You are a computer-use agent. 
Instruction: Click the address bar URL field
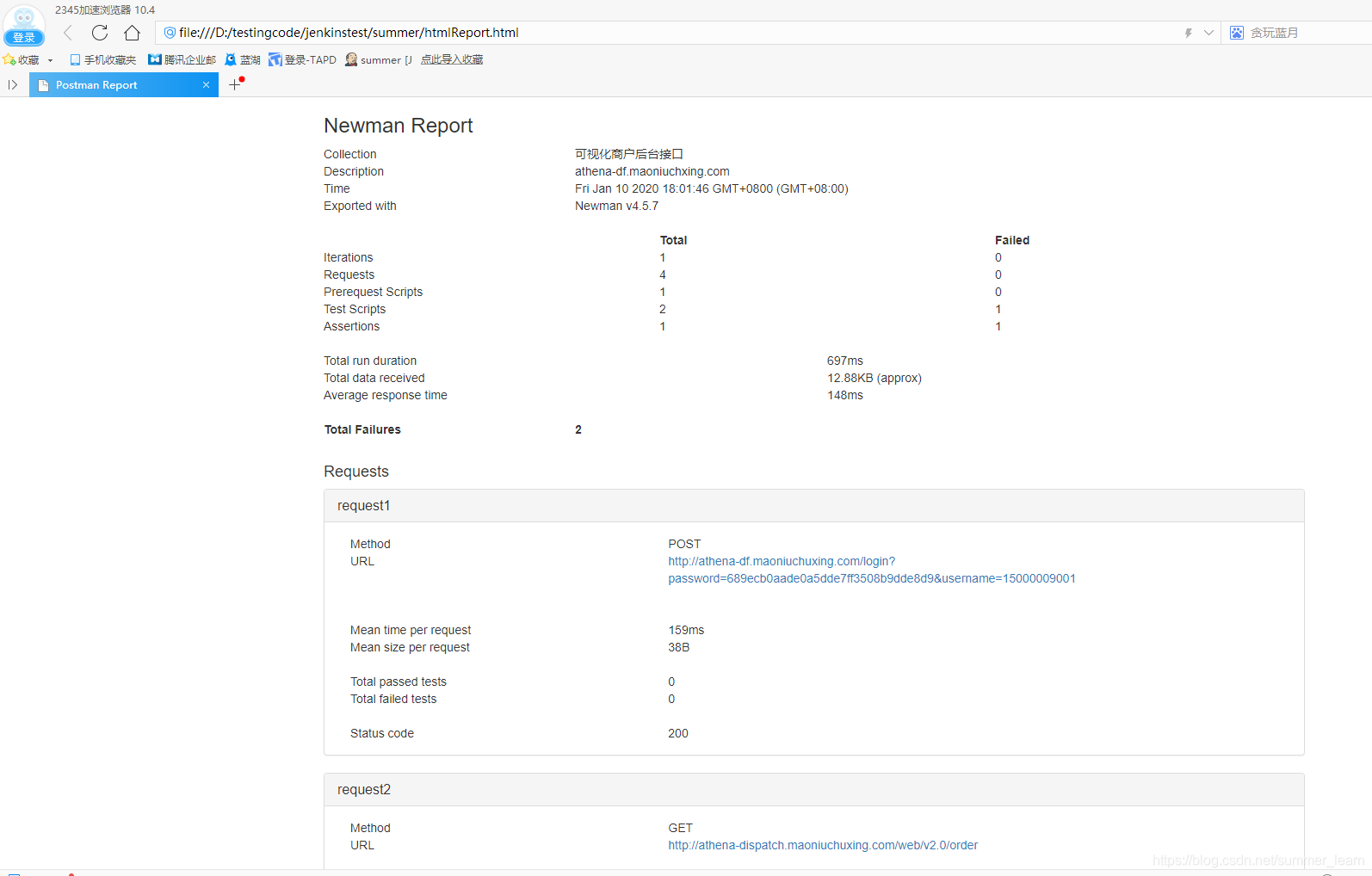tap(671, 33)
